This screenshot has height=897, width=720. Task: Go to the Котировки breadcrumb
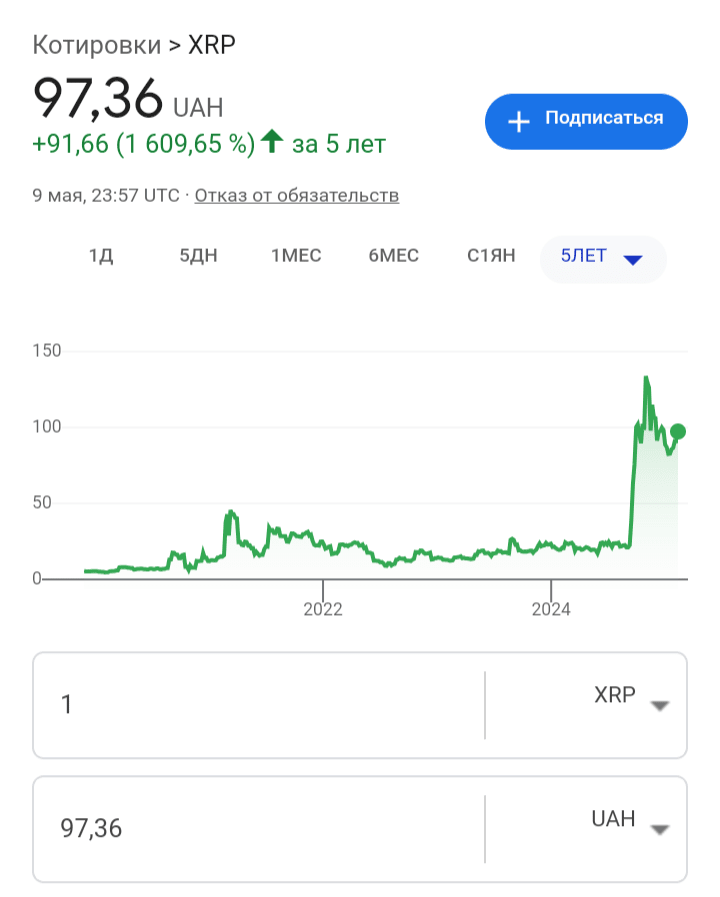pyautogui.click(x=96, y=45)
